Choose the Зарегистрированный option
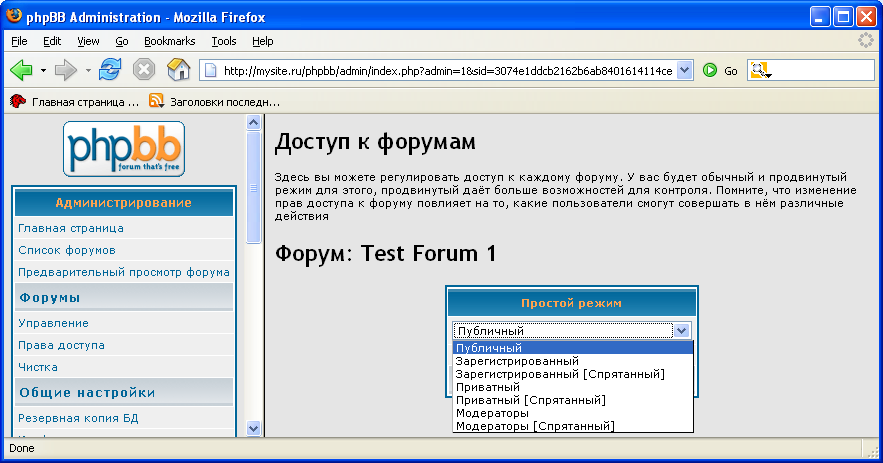Viewport: 883px width, 463px height. (x=573, y=361)
